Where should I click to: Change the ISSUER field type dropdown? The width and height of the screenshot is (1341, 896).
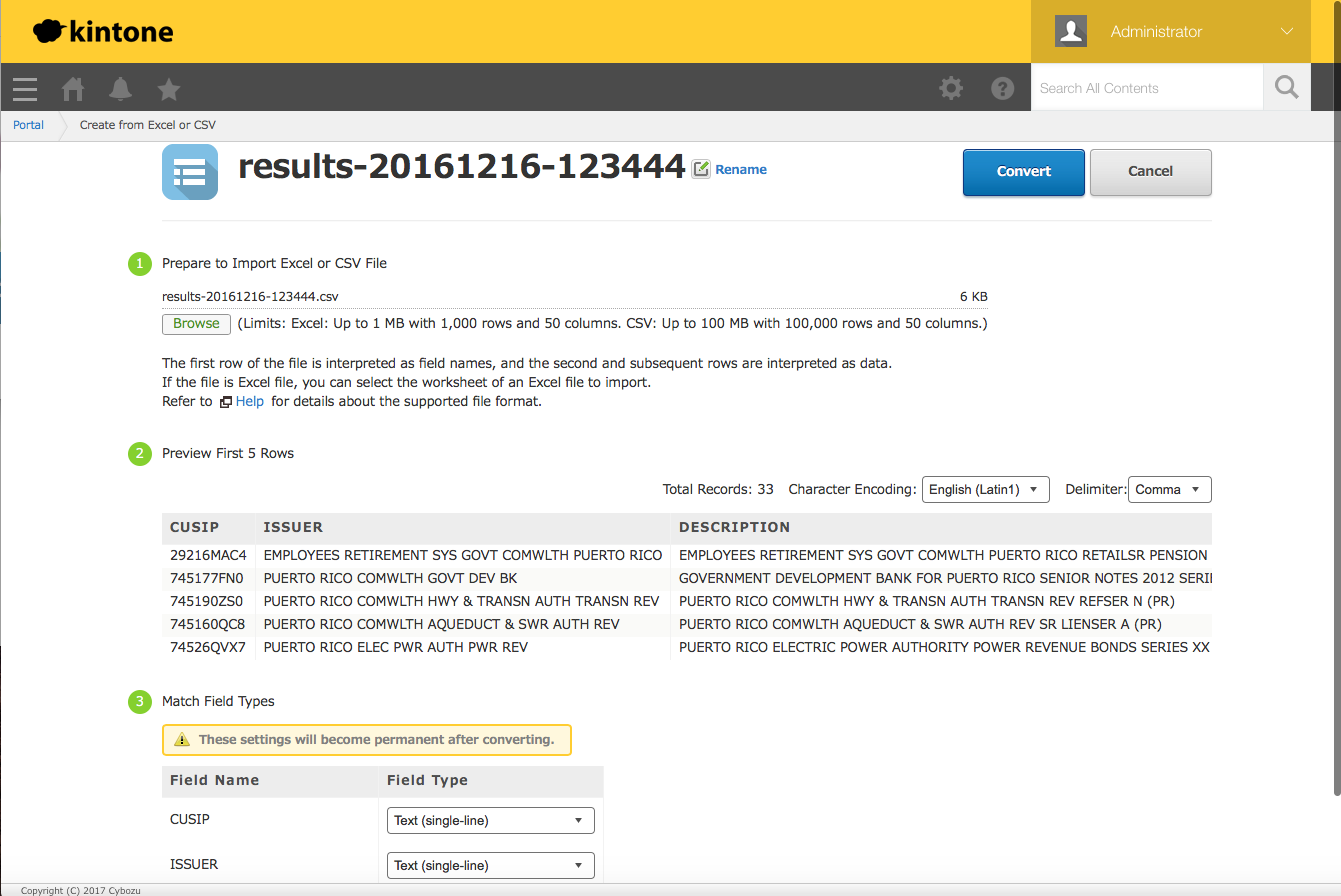tap(490, 865)
